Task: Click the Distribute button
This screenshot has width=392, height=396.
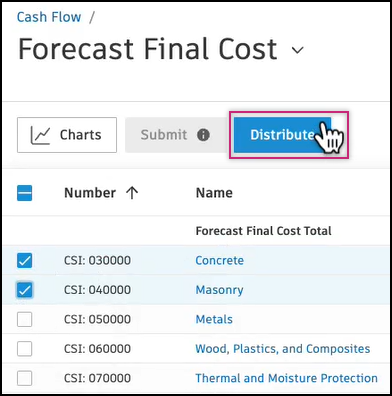Action: tap(282, 135)
